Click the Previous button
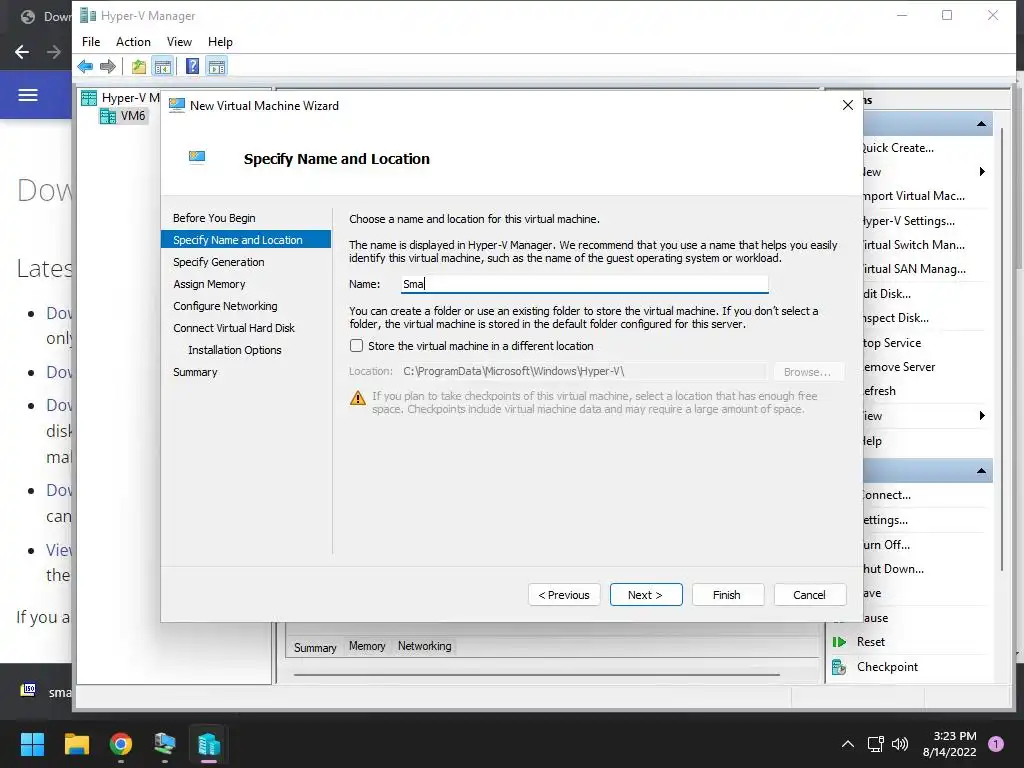Screen dimensions: 1024x768 [564, 595]
